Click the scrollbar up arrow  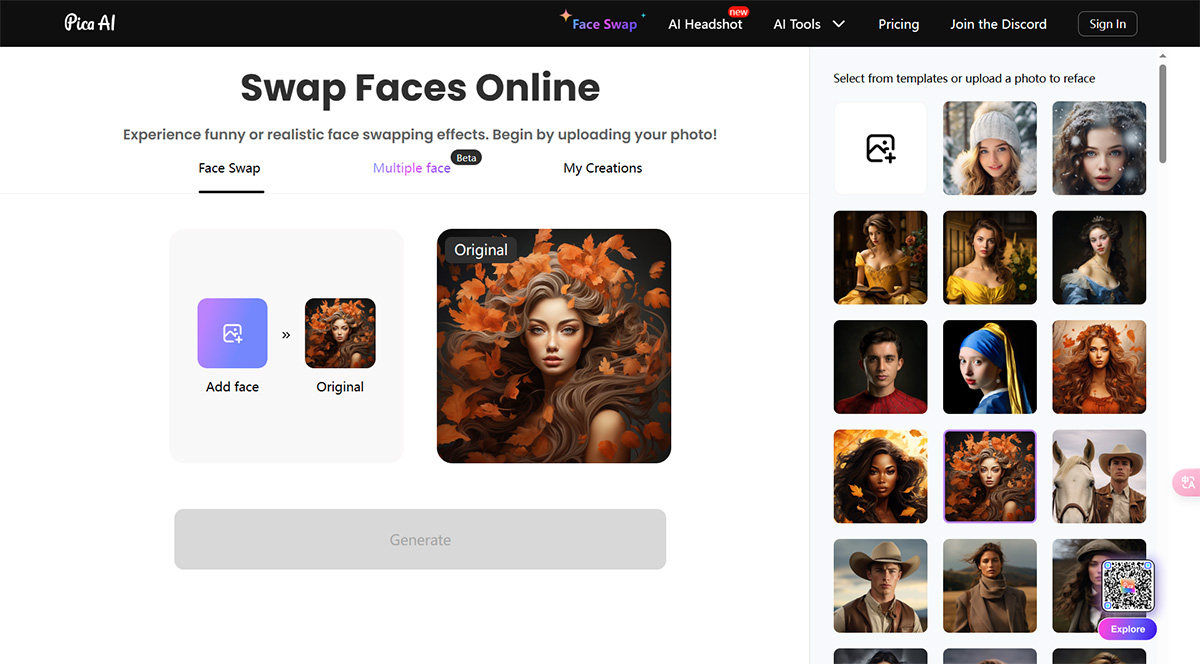[1163, 57]
